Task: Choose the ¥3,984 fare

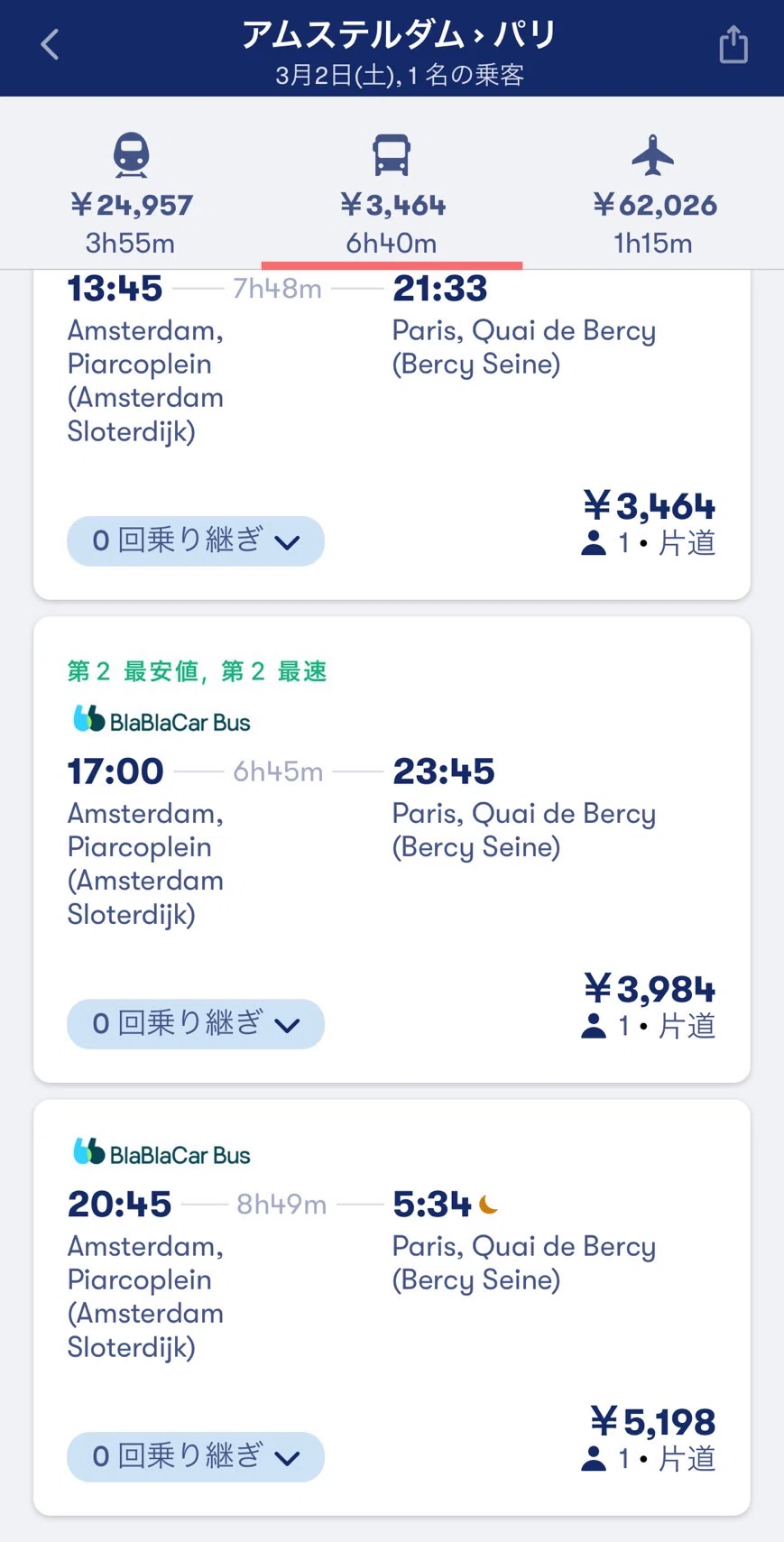Action: click(650, 989)
